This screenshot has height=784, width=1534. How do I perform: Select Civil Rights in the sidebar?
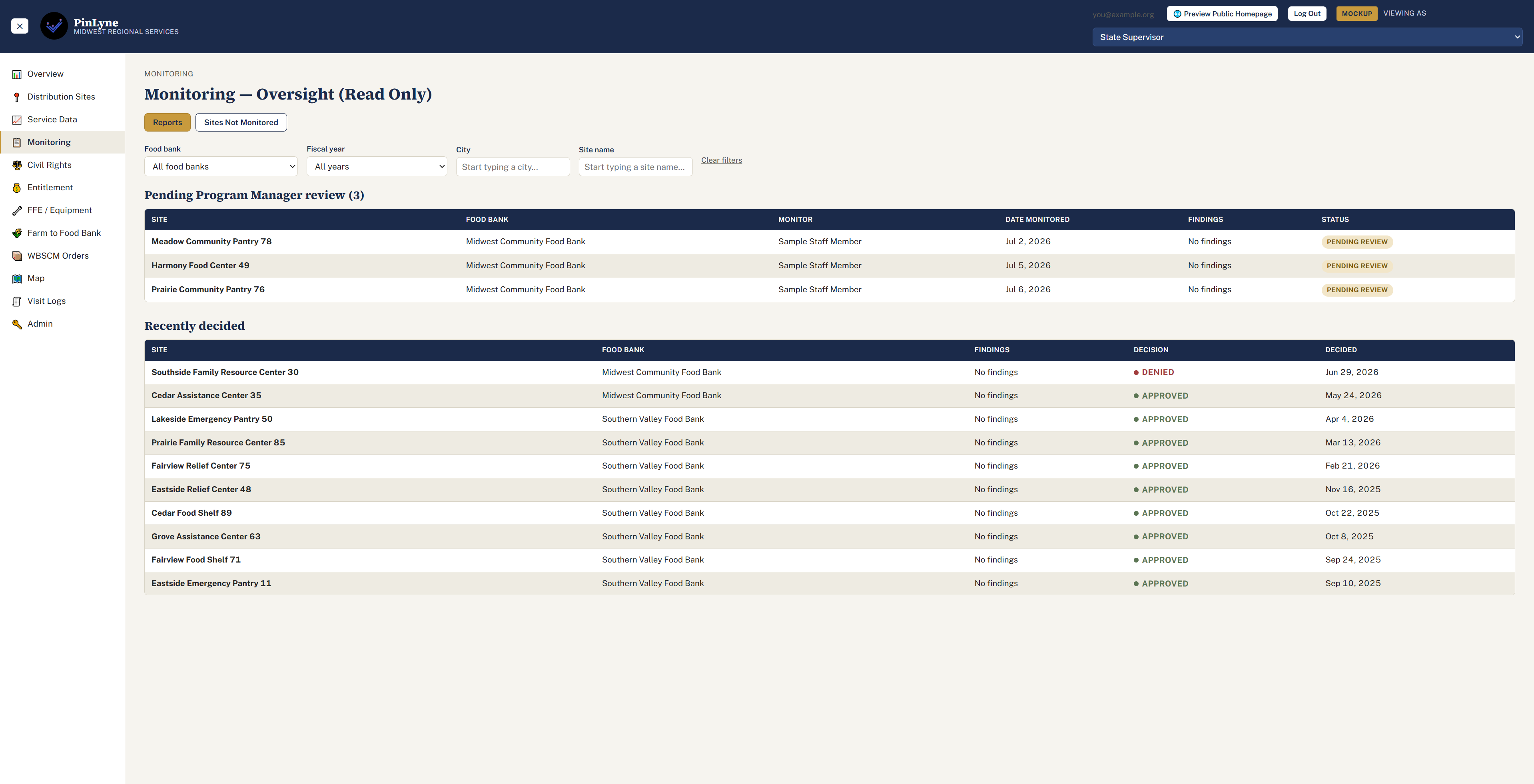coord(62,165)
